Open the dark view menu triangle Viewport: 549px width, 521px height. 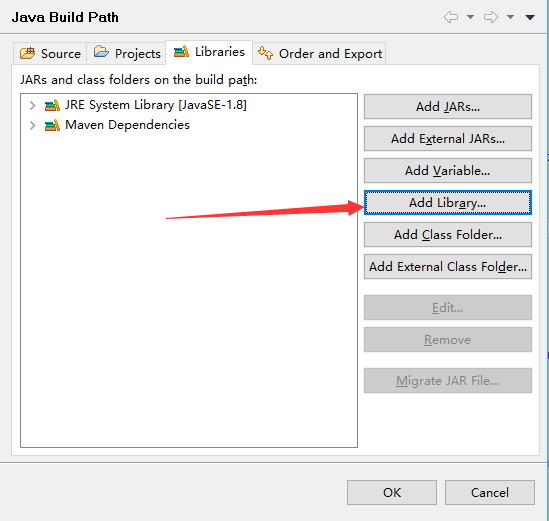pyautogui.click(x=530, y=17)
